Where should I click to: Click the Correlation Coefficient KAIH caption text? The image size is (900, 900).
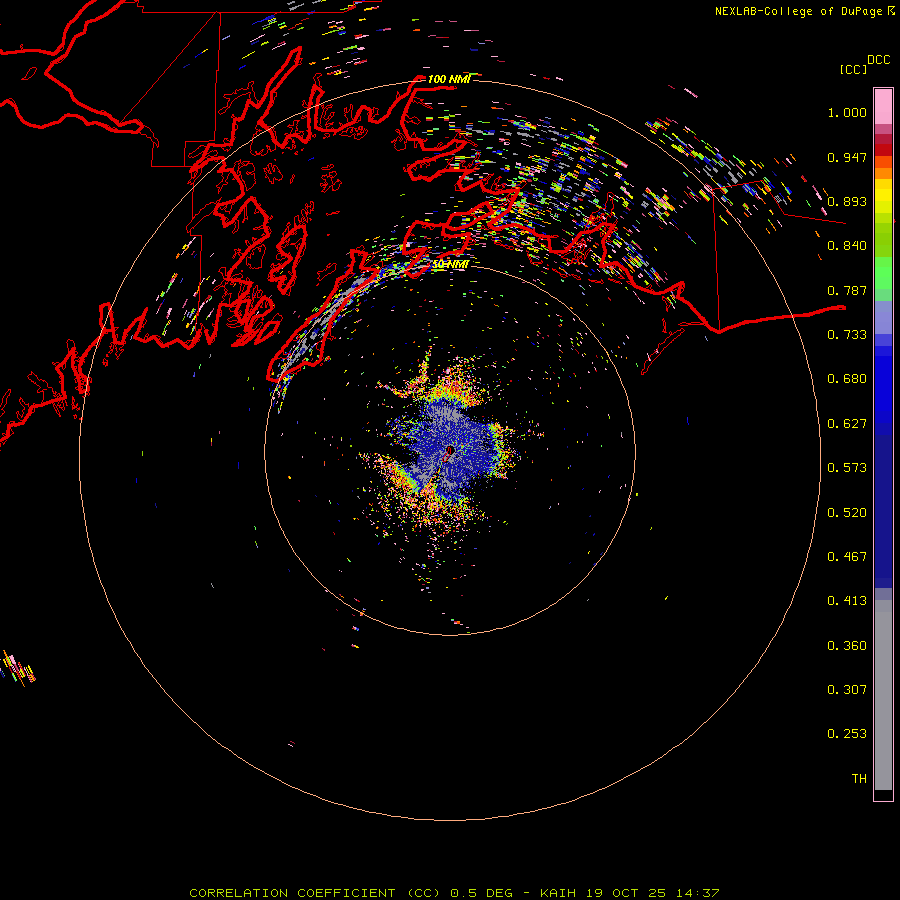[x=454, y=893]
